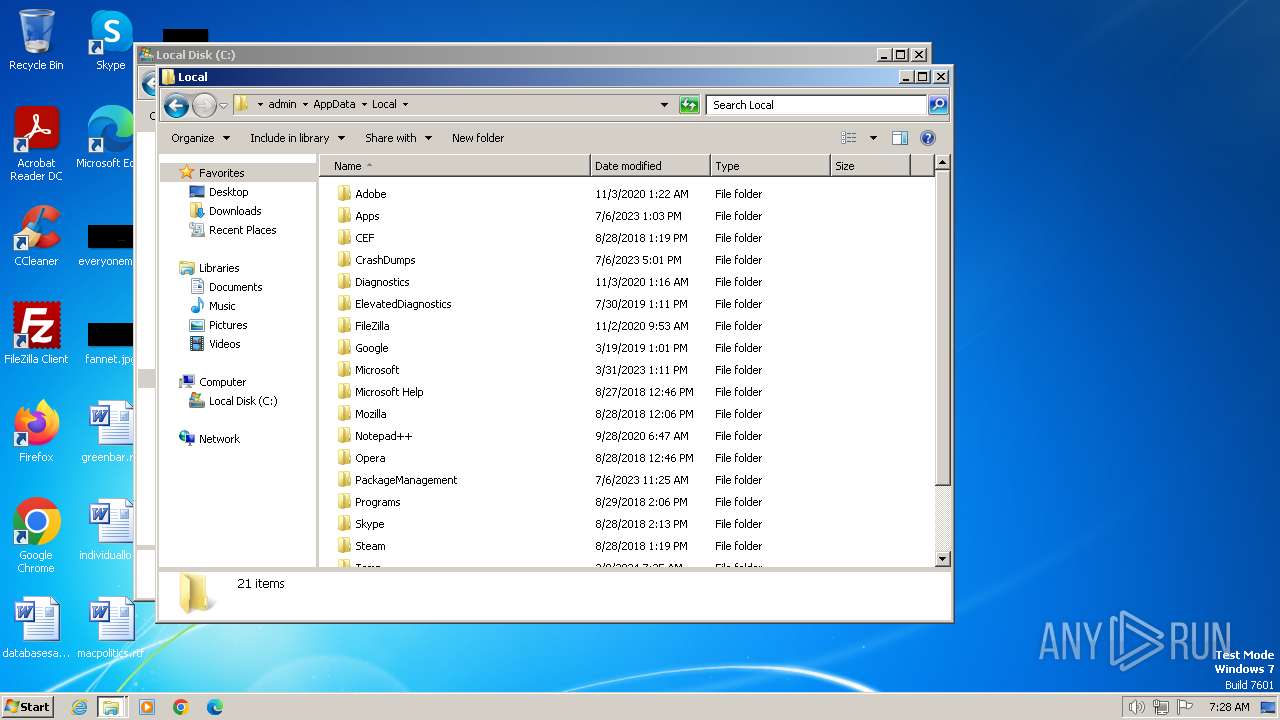Select Network in navigation pane
The width and height of the screenshot is (1280, 720).
coord(219,439)
